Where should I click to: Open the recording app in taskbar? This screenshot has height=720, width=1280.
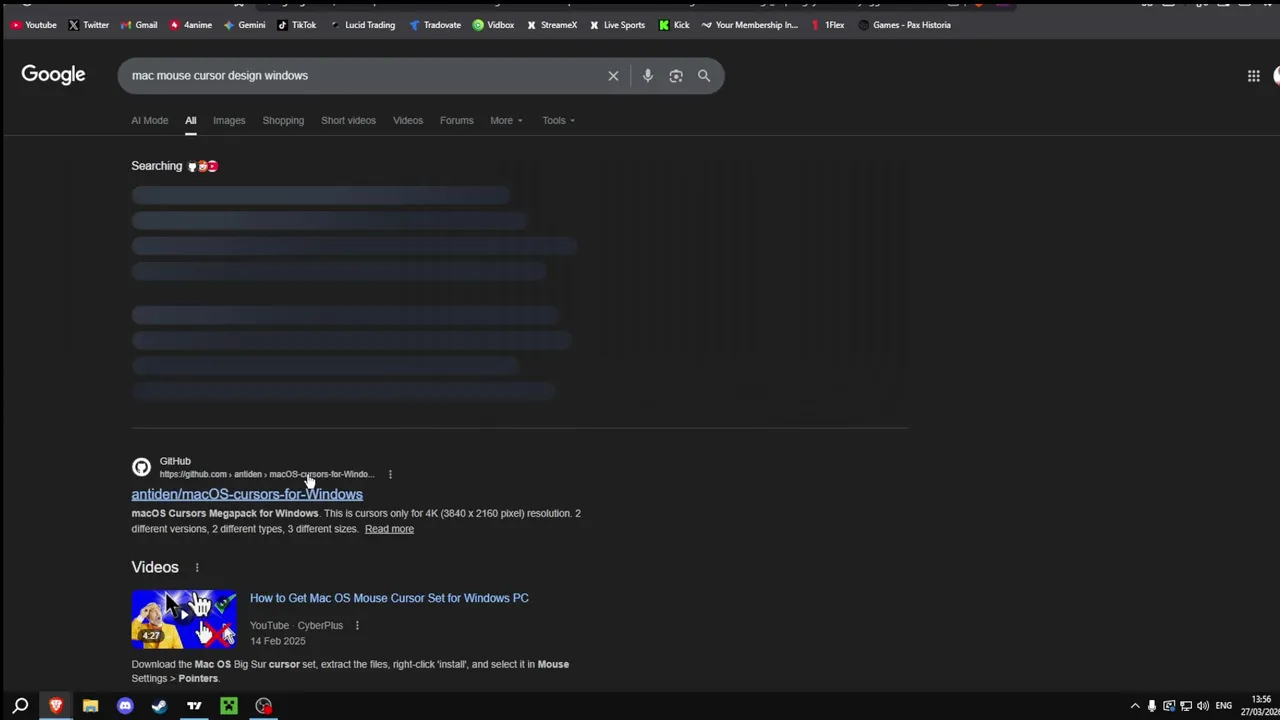[x=264, y=706]
